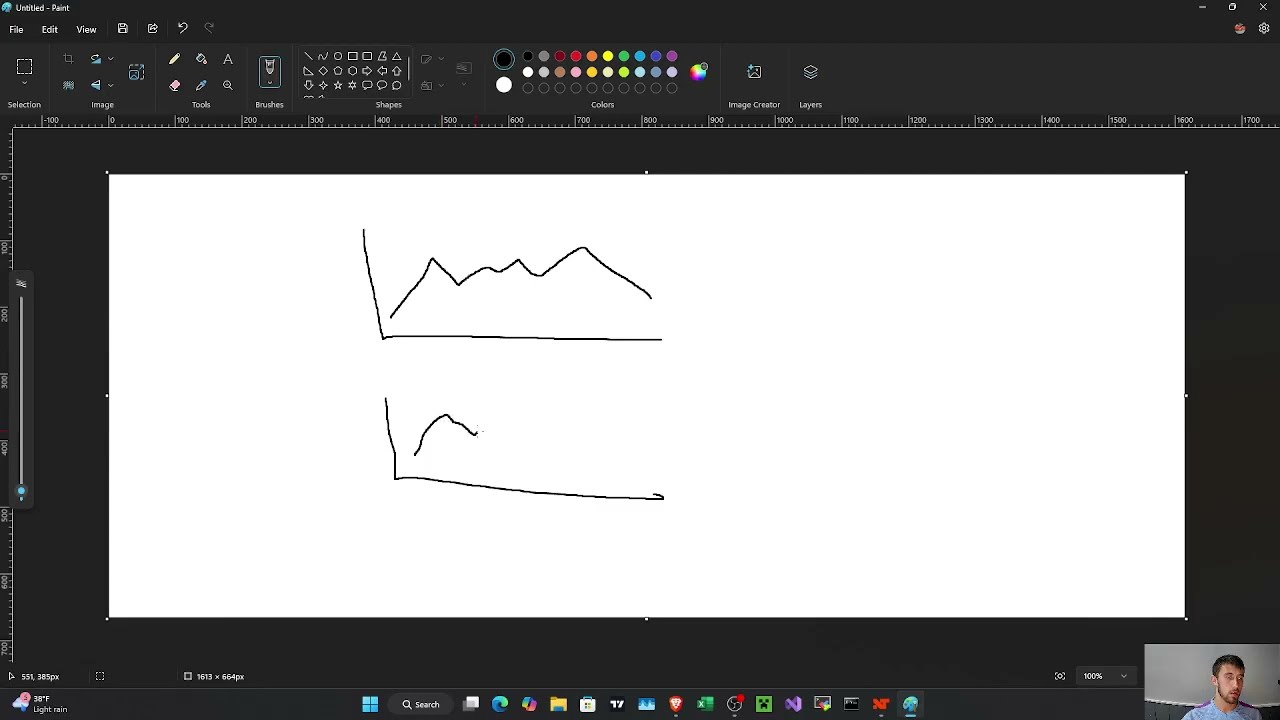The width and height of the screenshot is (1280, 720).
Task: Open Microsoft Edge from taskbar
Action: pyautogui.click(x=500, y=704)
